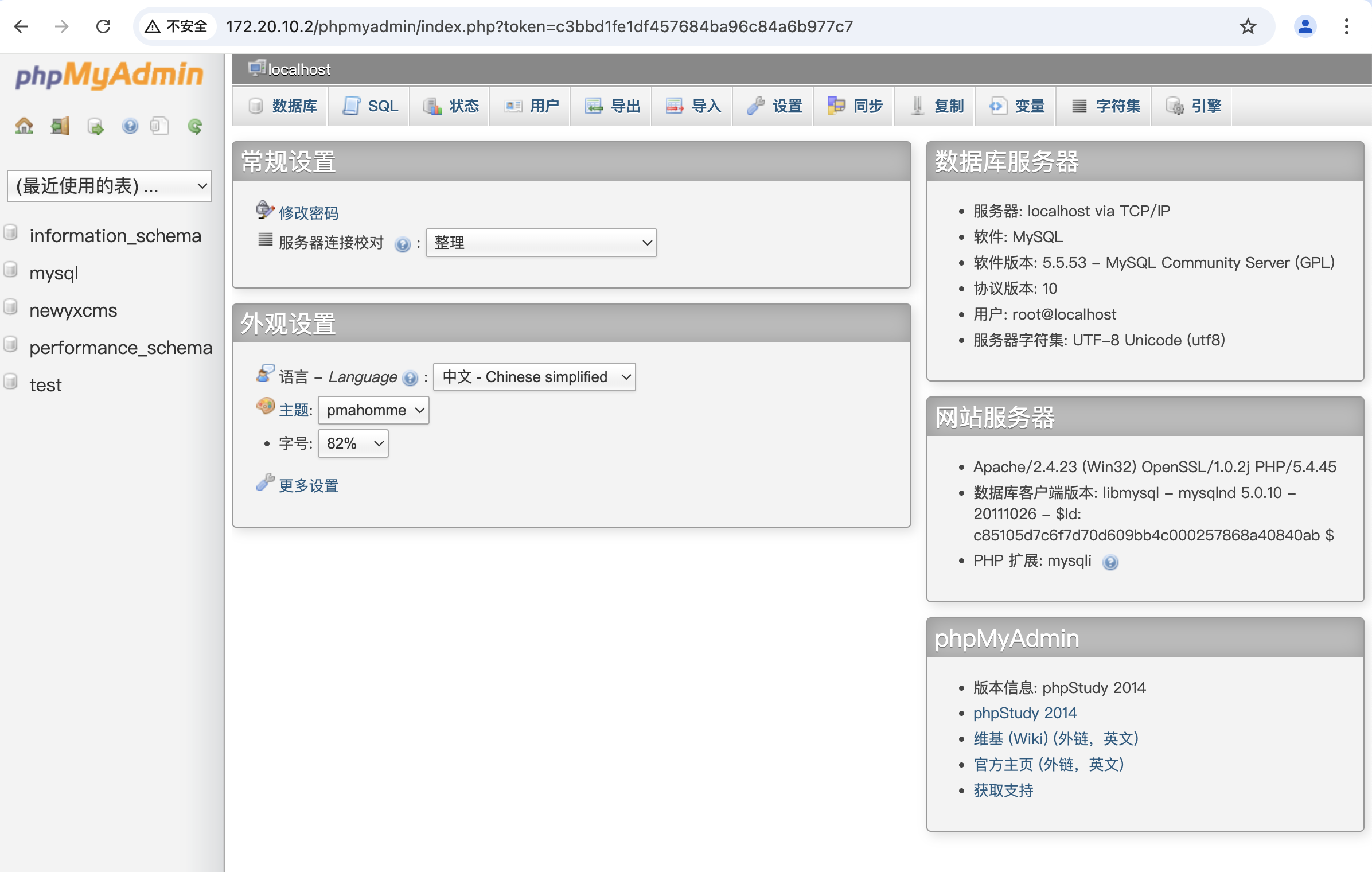
Task: Open the 用户 users tab
Action: click(x=532, y=106)
